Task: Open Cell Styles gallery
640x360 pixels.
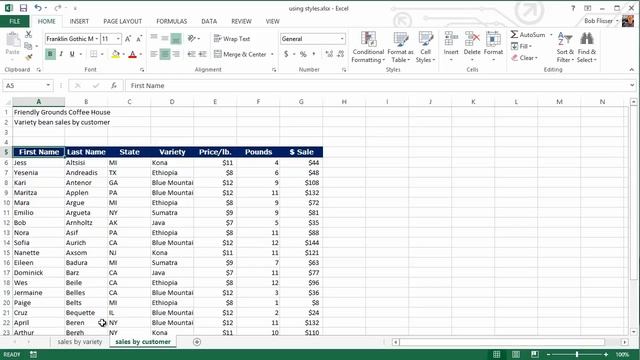Action: [x=425, y=47]
